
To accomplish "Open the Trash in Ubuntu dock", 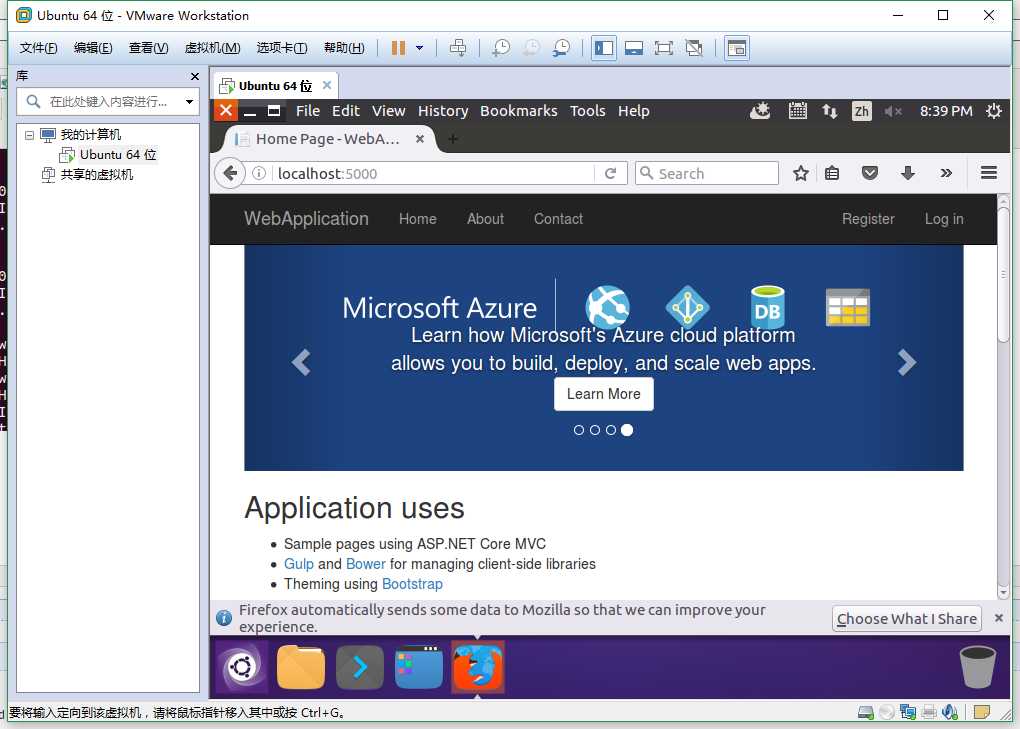I will tap(977, 667).
